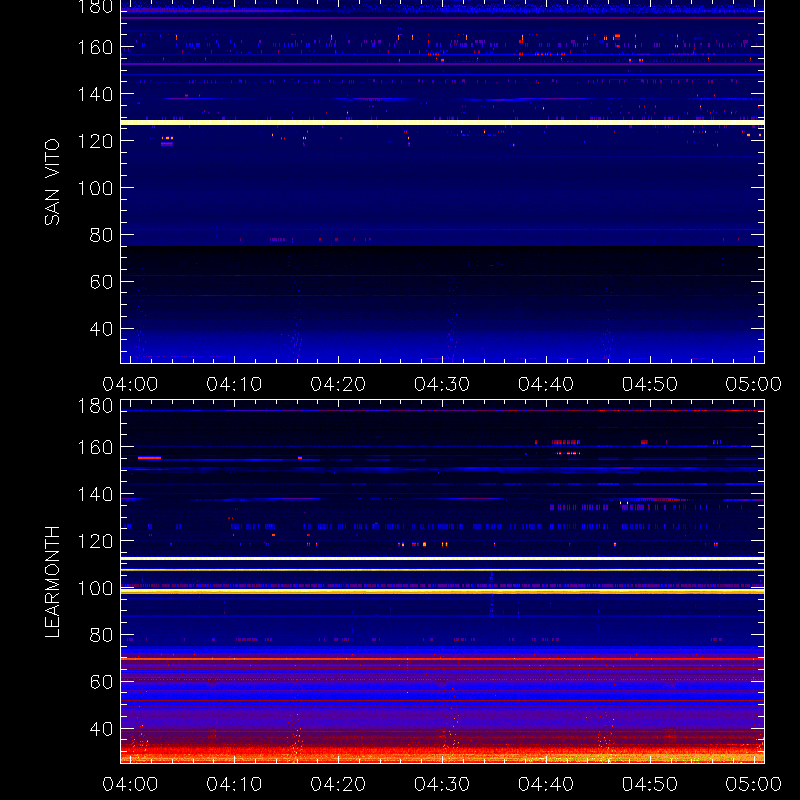Select the 40 tick label on the Learmonth plot
The width and height of the screenshot is (800, 800).
102,729
